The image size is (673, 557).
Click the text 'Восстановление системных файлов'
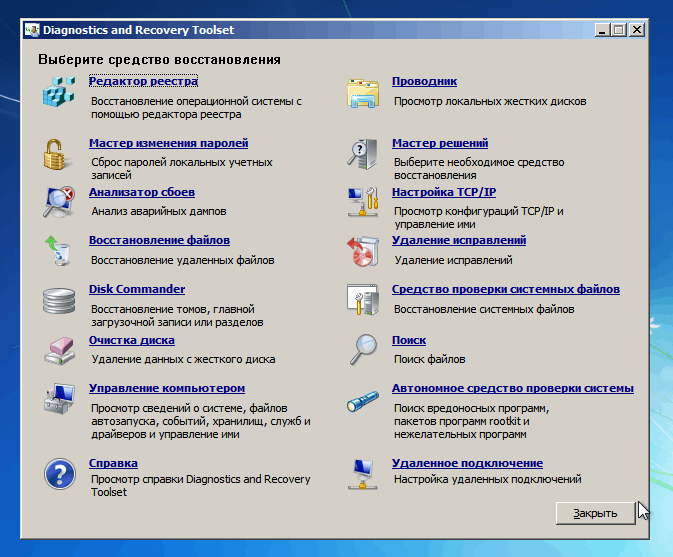(484, 309)
